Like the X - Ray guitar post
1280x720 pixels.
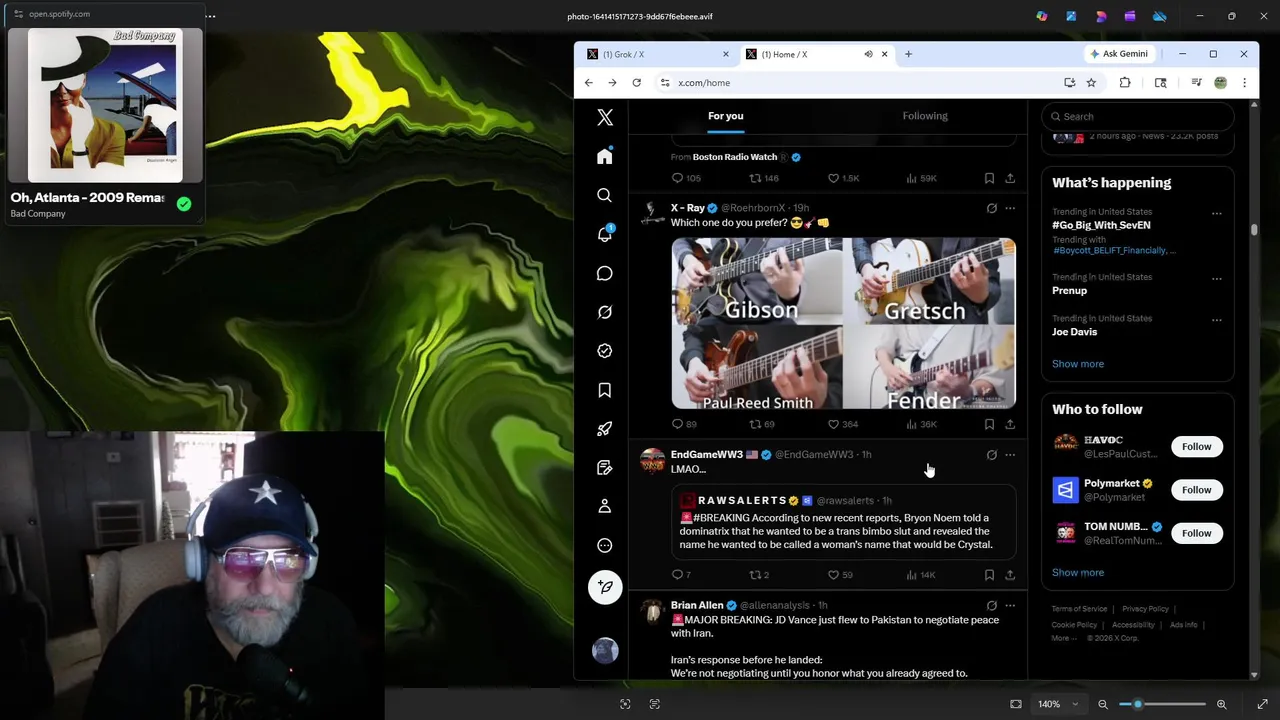842,424
